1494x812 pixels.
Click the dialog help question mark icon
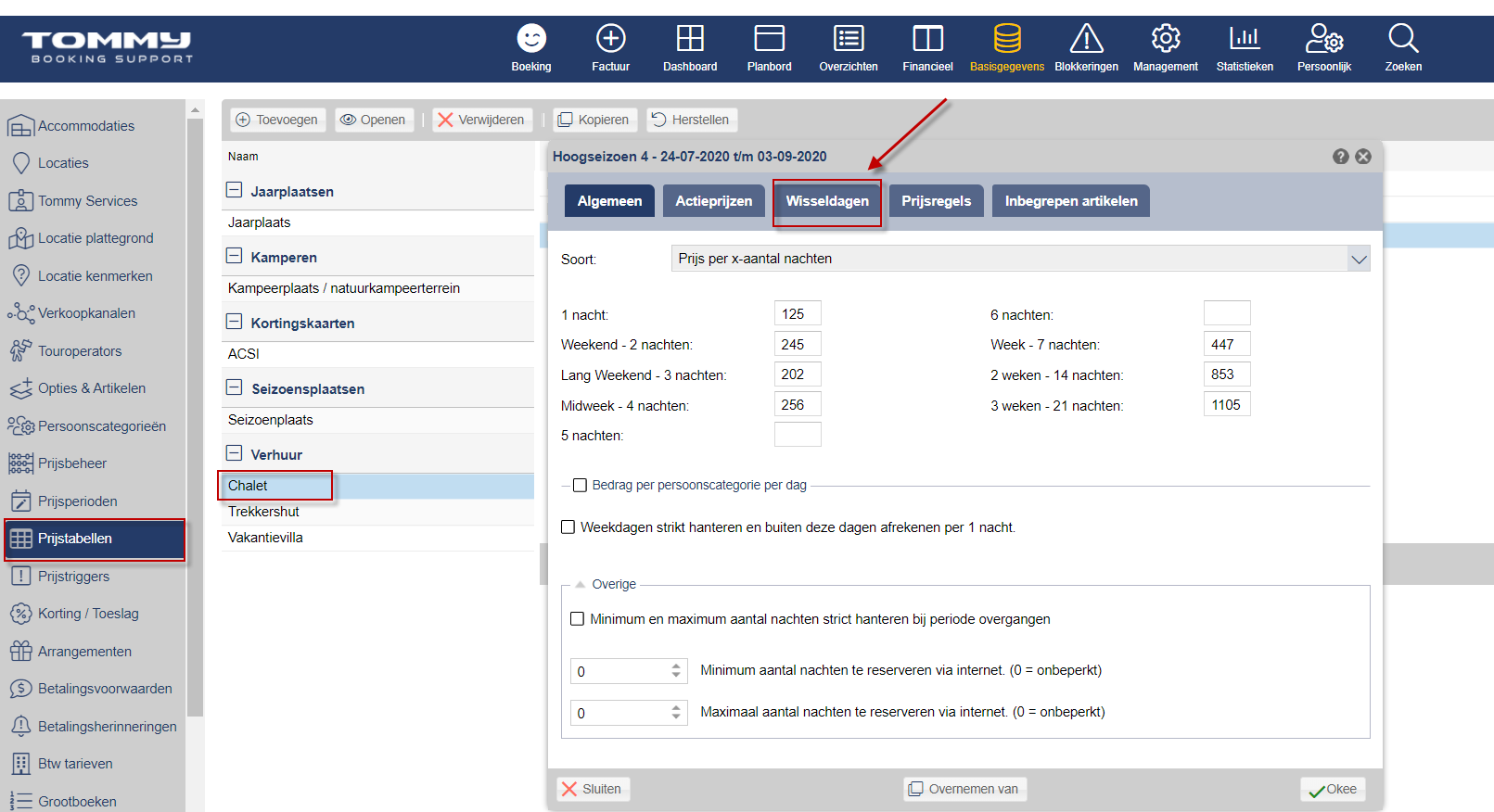[x=1341, y=157]
